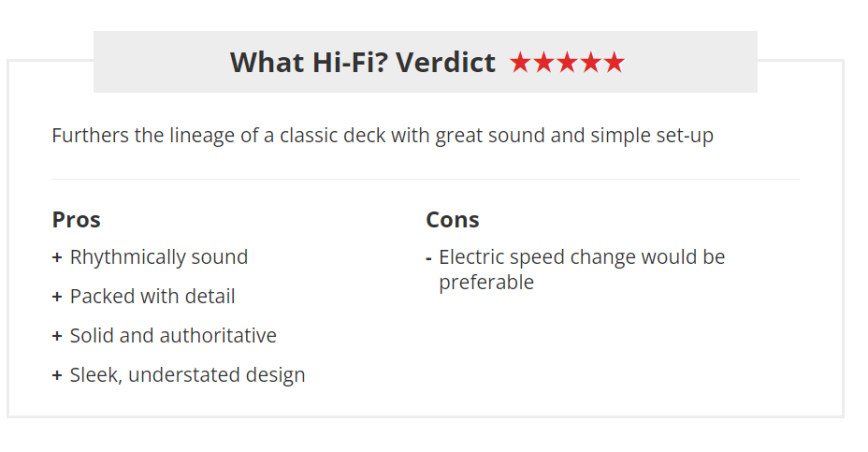Click the minus icon beside Electric speed change
Screen dimensions: 868x452
(x=428, y=258)
